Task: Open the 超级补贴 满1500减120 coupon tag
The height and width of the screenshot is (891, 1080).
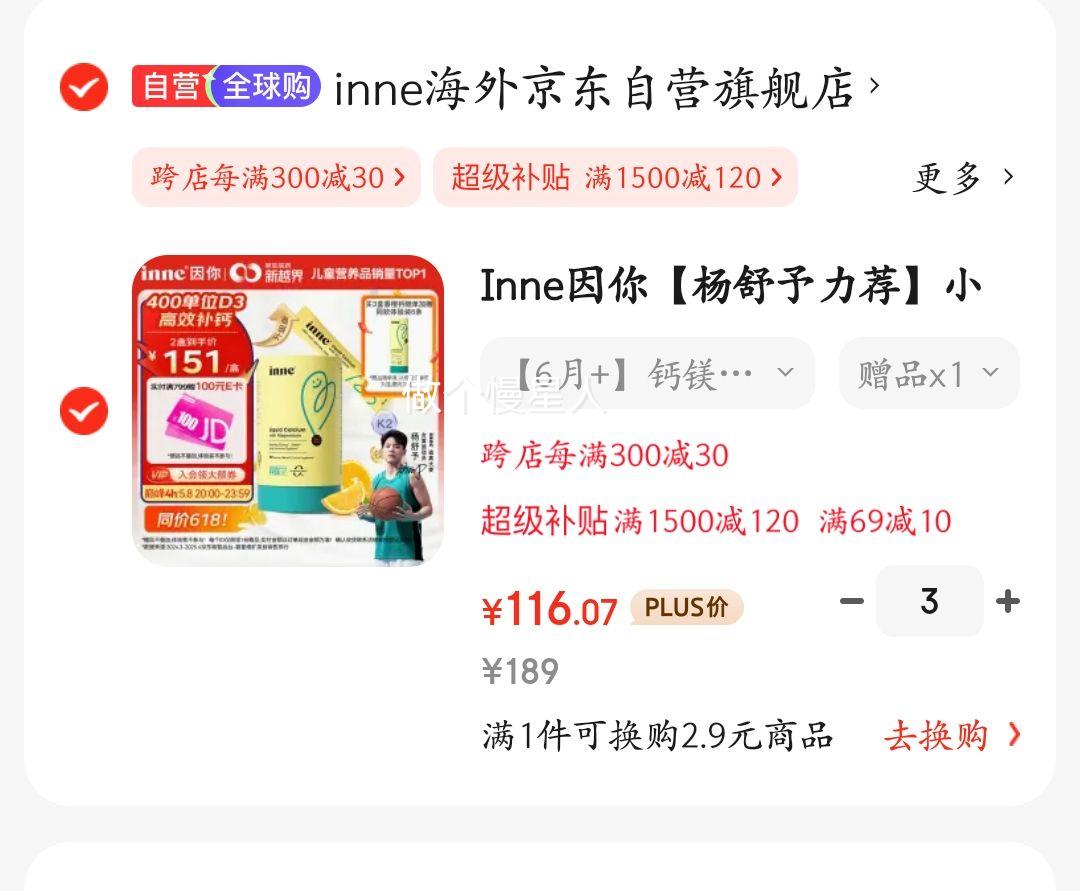Action: point(615,177)
